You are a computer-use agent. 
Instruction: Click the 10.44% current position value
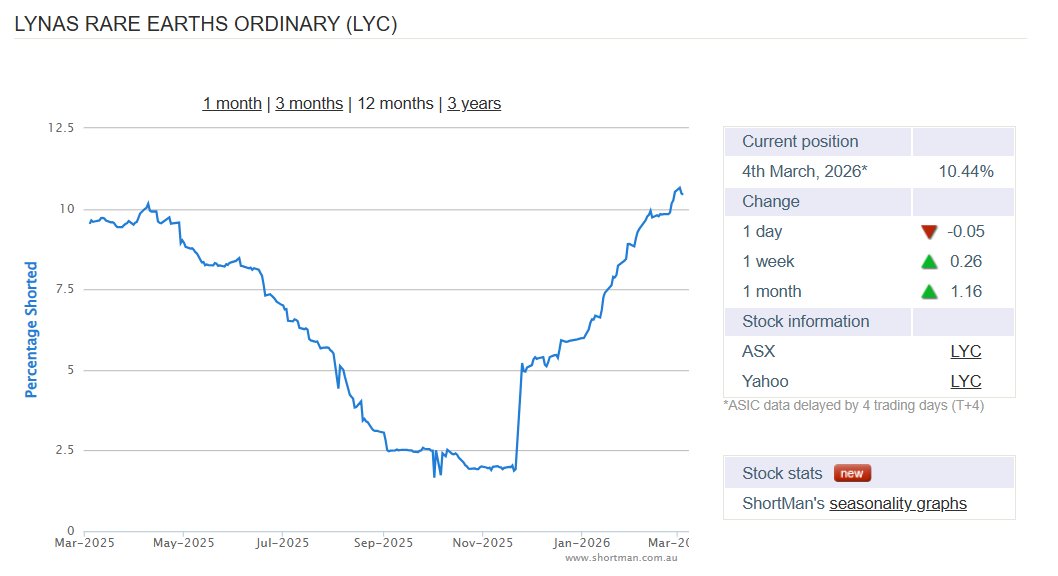(965, 171)
